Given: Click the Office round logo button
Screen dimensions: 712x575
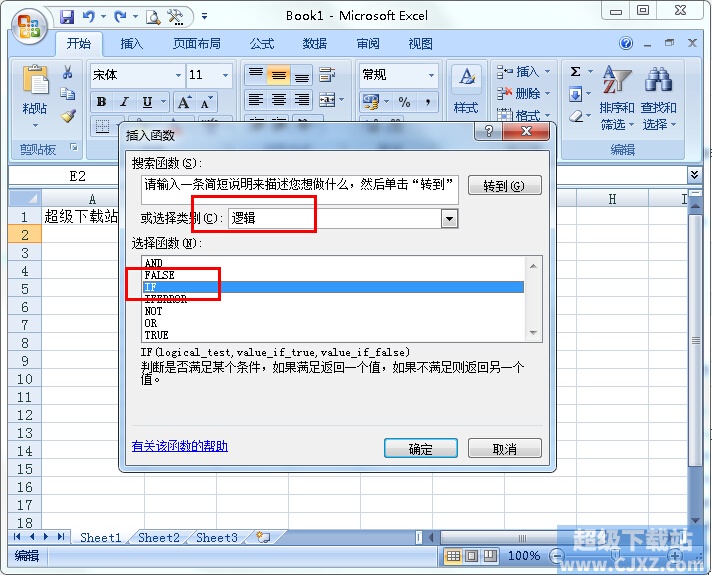Looking at the screenshot, I should (30, 26).
